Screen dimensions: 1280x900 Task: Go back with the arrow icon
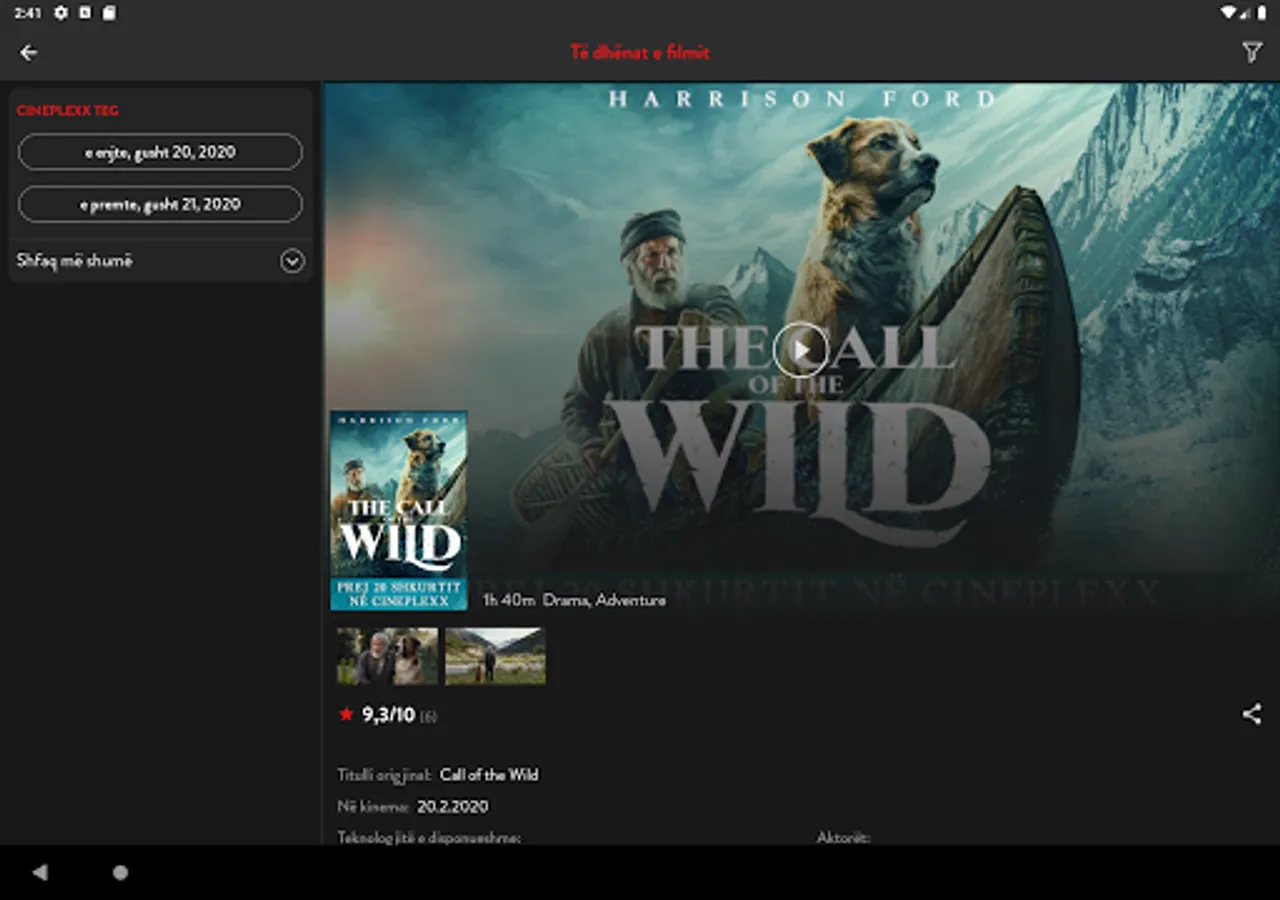click(x=28, y=53)
